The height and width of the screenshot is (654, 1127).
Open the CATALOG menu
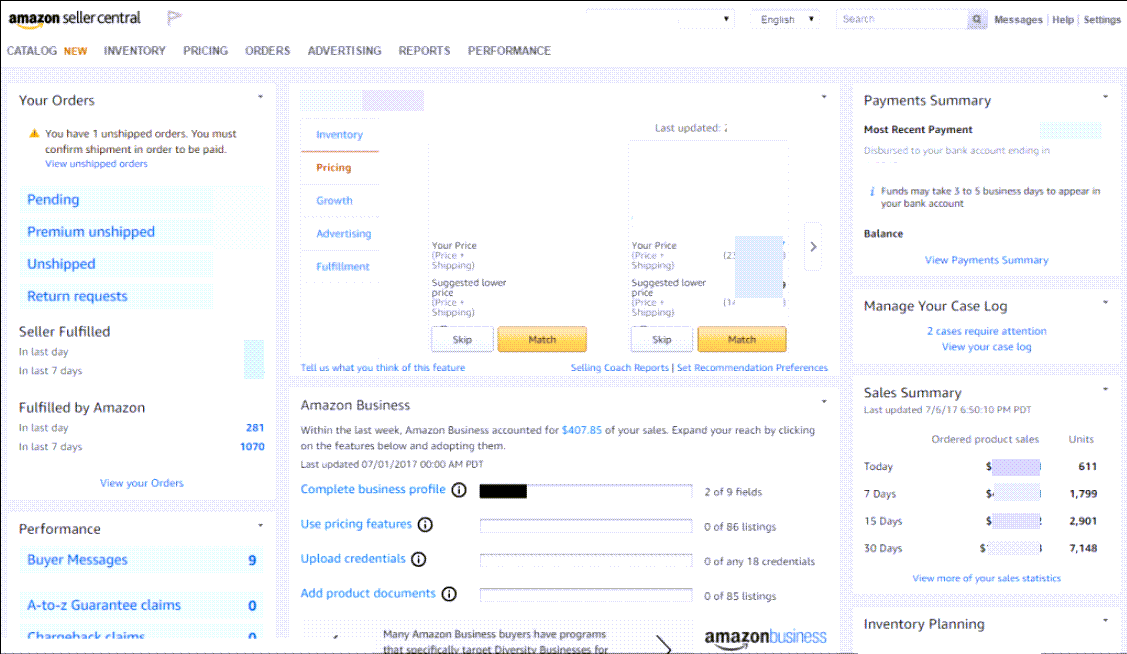(x=32, y=51)
